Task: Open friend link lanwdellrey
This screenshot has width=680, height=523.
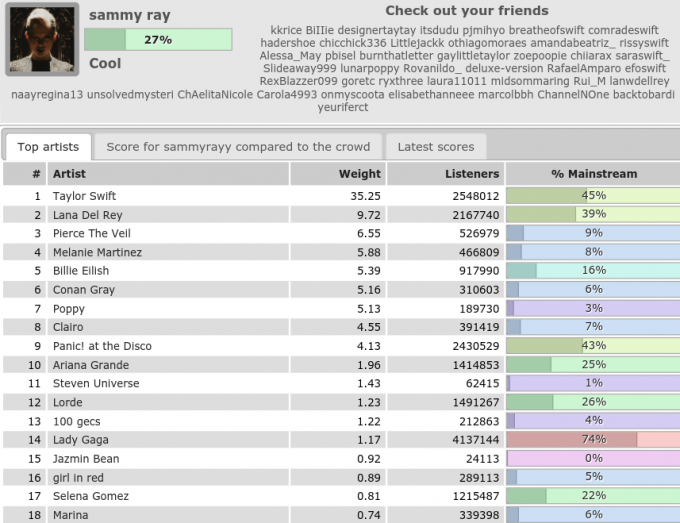Action: click(x=639, y=81)
